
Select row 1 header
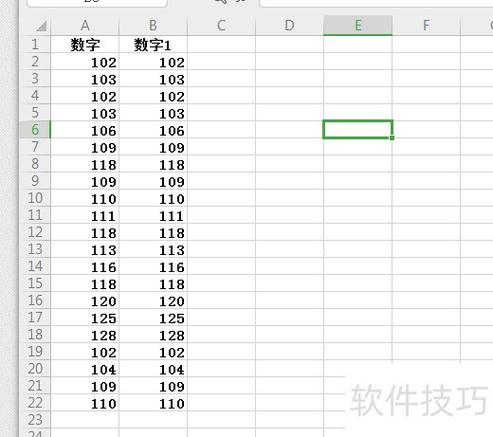35,44
